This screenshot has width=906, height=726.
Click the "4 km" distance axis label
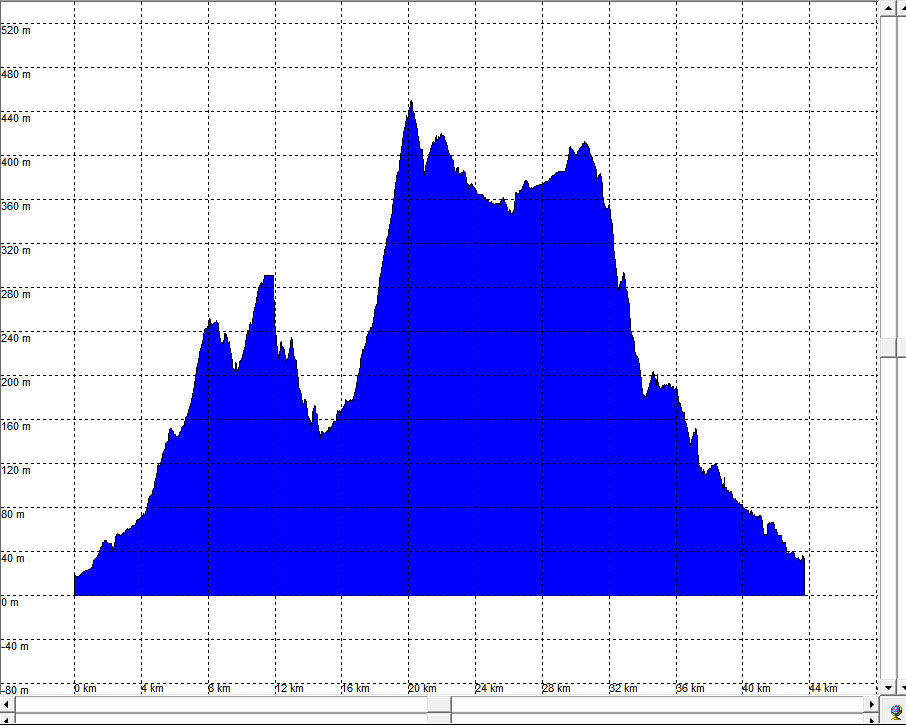(x=153, y=688)
